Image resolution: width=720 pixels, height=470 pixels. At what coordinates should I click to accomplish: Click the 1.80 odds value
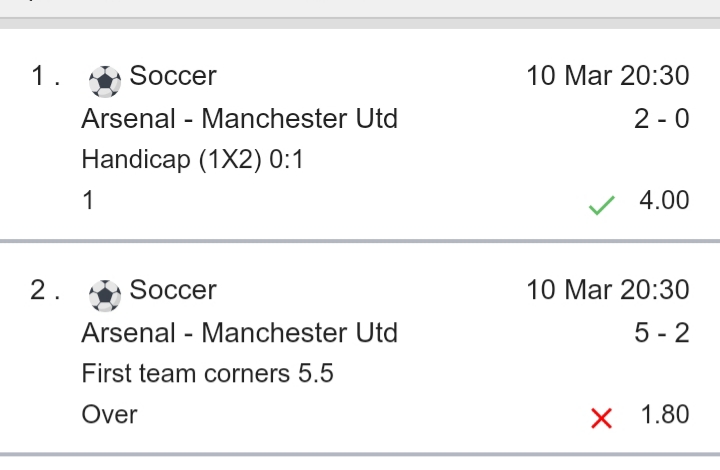[664, 414]
